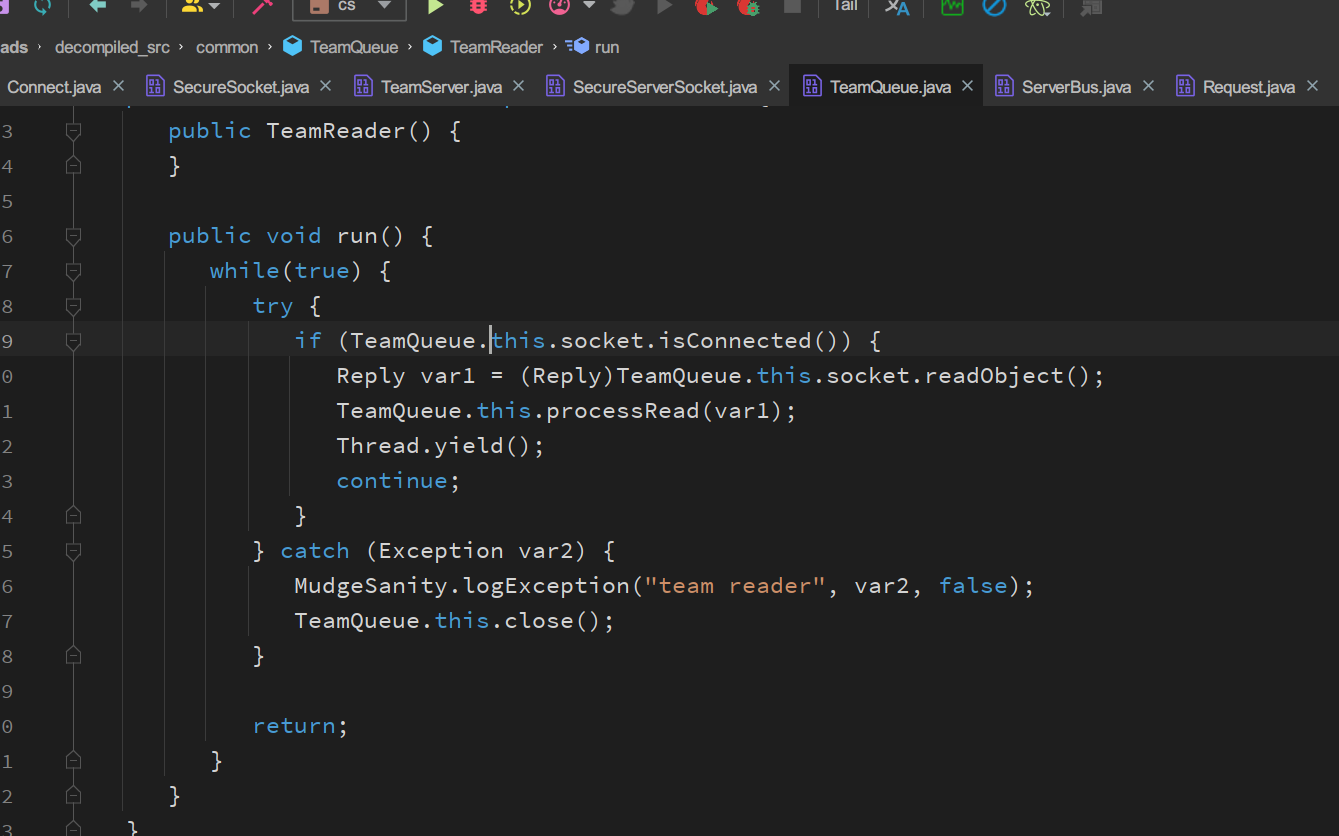The height and width of the screenshot is (836, 1339).
Task: Run 'cs' with the green play button
Action: 435,6
